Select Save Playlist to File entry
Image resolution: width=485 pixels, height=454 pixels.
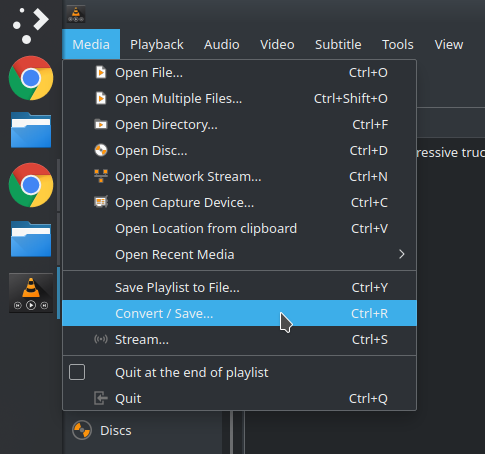(x=239, y=287)
